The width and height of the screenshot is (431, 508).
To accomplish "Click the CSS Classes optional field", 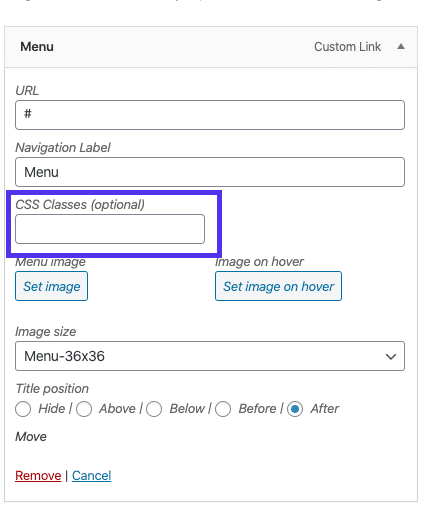I will [110, 229].
